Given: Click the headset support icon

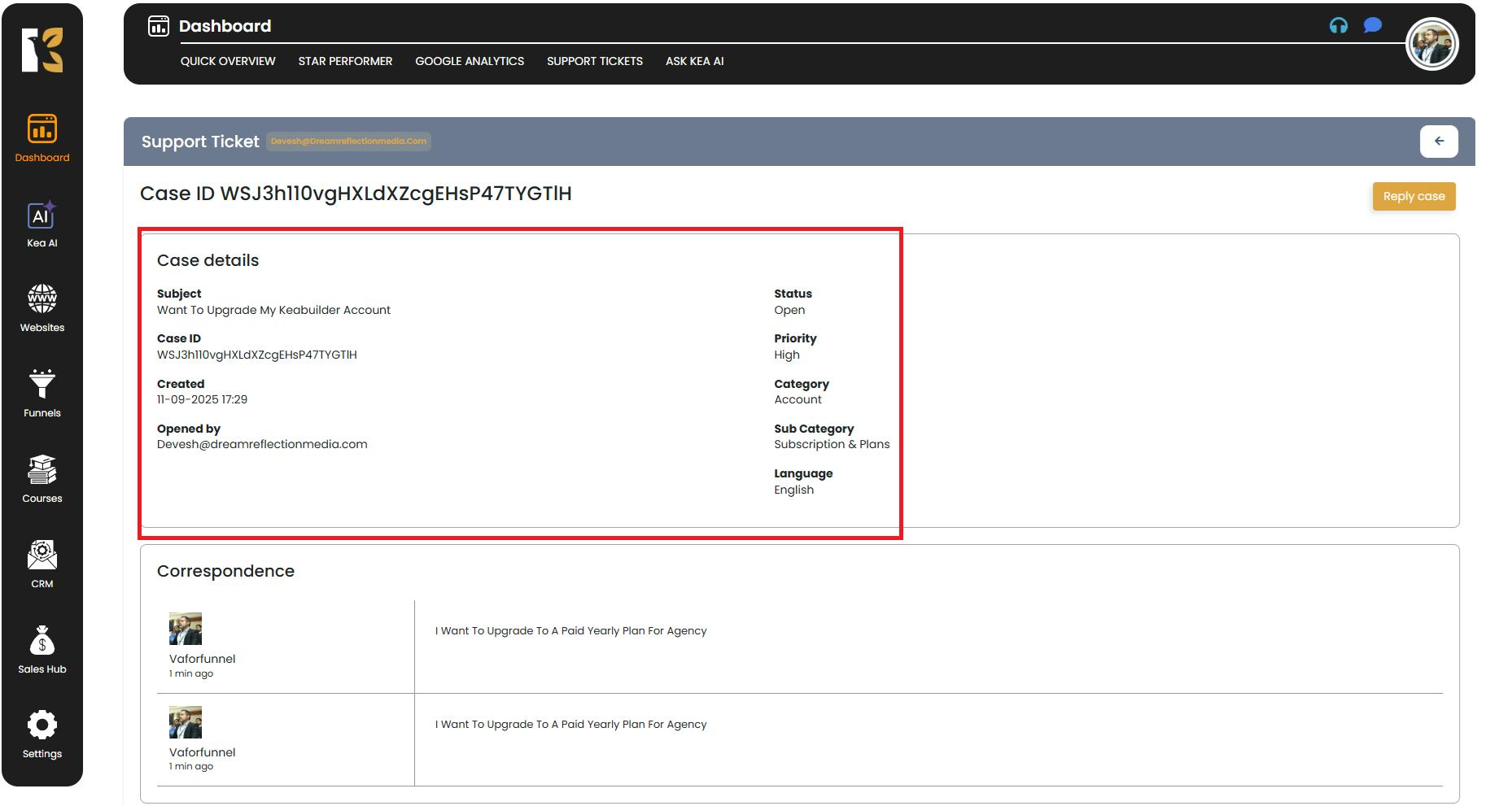Looking at the screenshot, I should [1338, 26].
